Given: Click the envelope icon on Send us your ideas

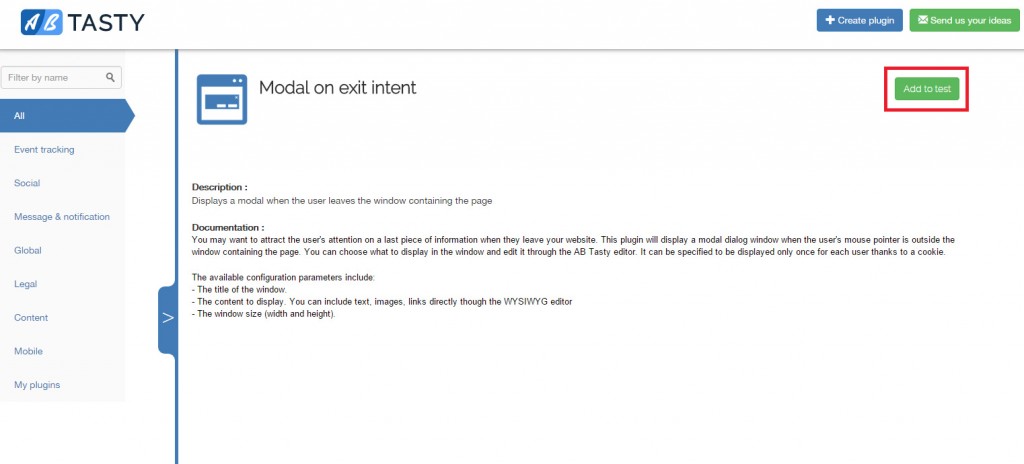Looking at the screenshot, I should (923, 20).
